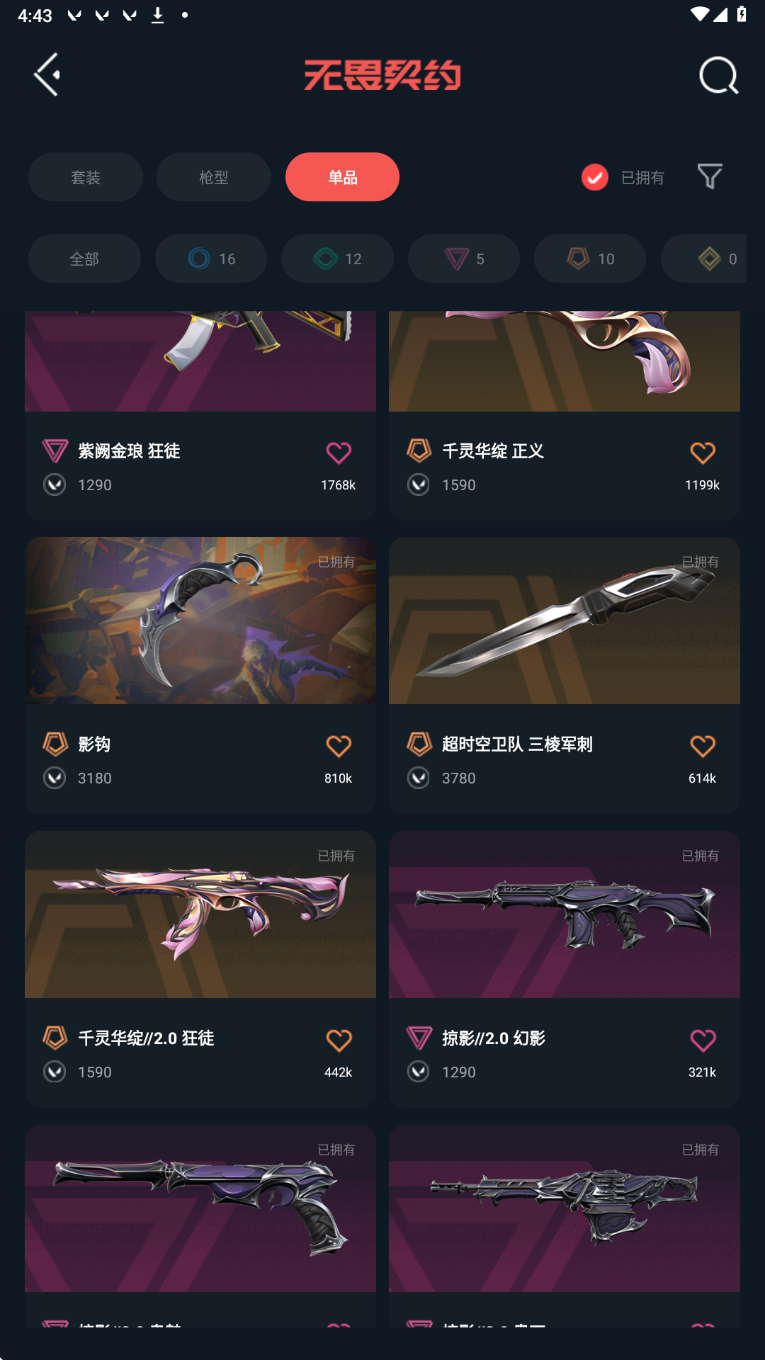The width and height of the screenshot is (765, 1360).
Task: Filter by blue circle tier showing 16
Action: (211, 259)
